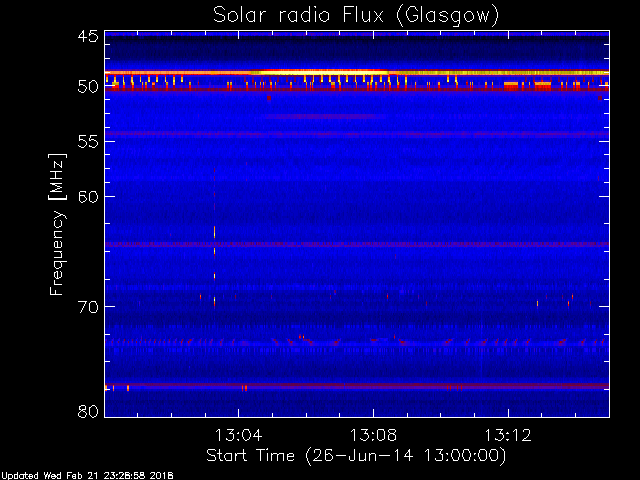The height and width of the screenshot is (480, 640).
Task: Click the Updated Wed Feb 21 timestamp text
Action: 87,476
